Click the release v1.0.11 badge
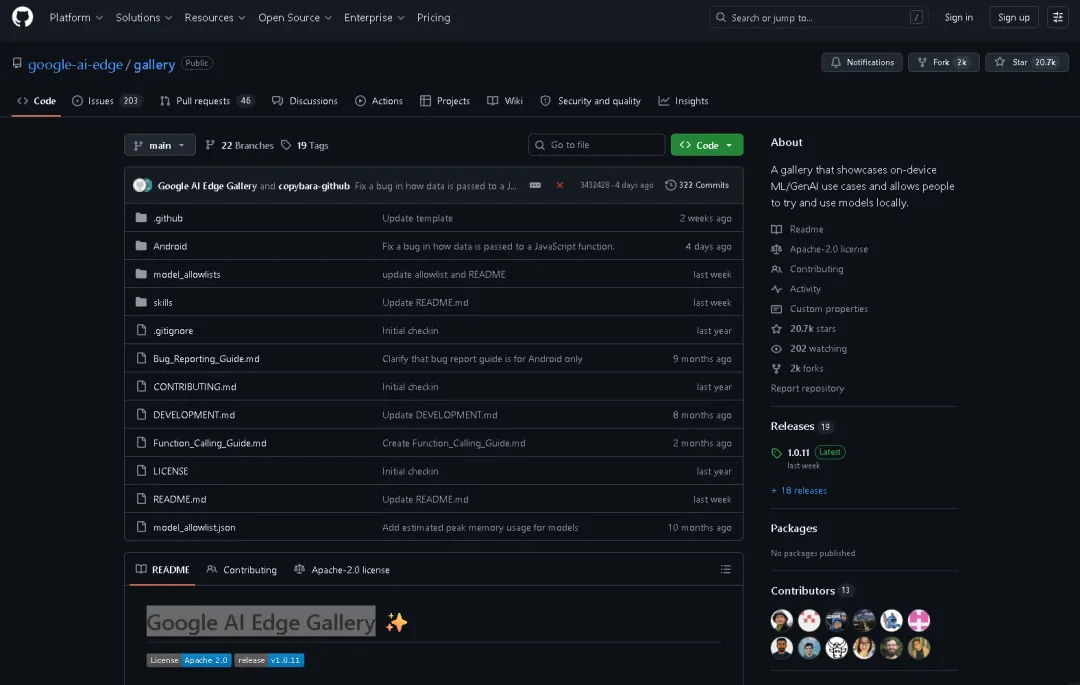Viewport: 1080px width, 685px height. coord(269,660)
